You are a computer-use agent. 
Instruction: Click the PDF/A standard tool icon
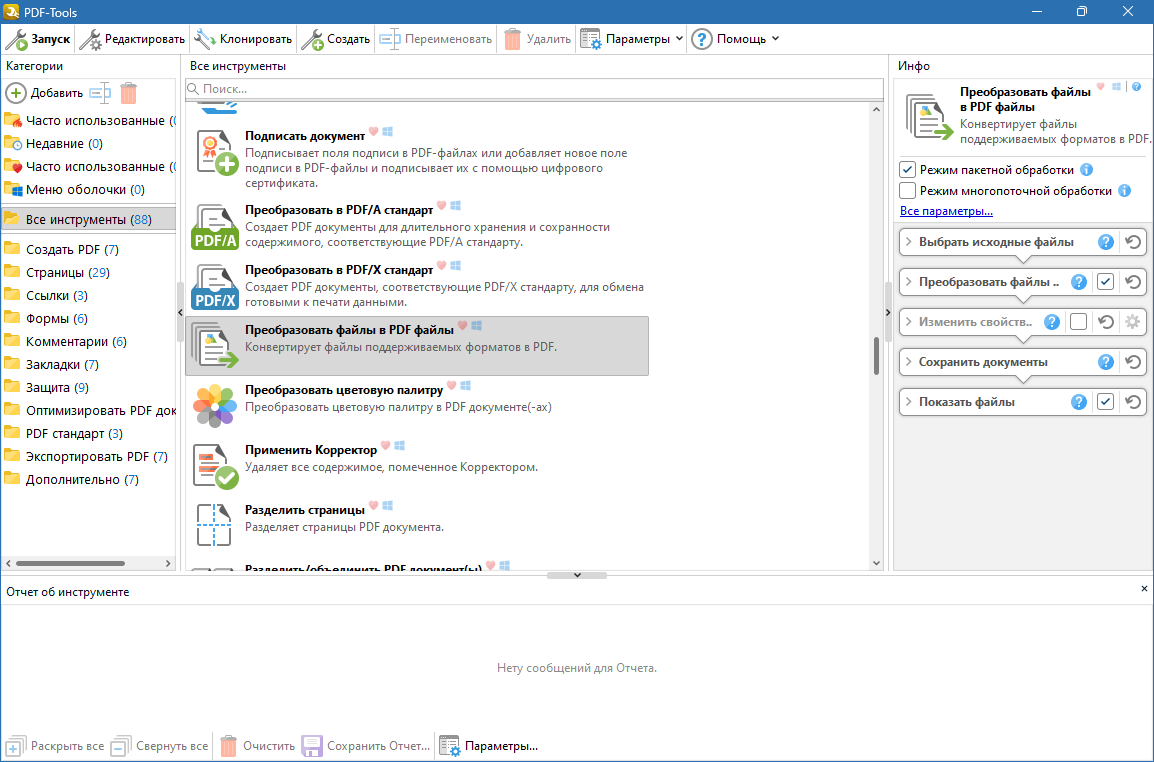pyautogui.click(x=215, y=227)
